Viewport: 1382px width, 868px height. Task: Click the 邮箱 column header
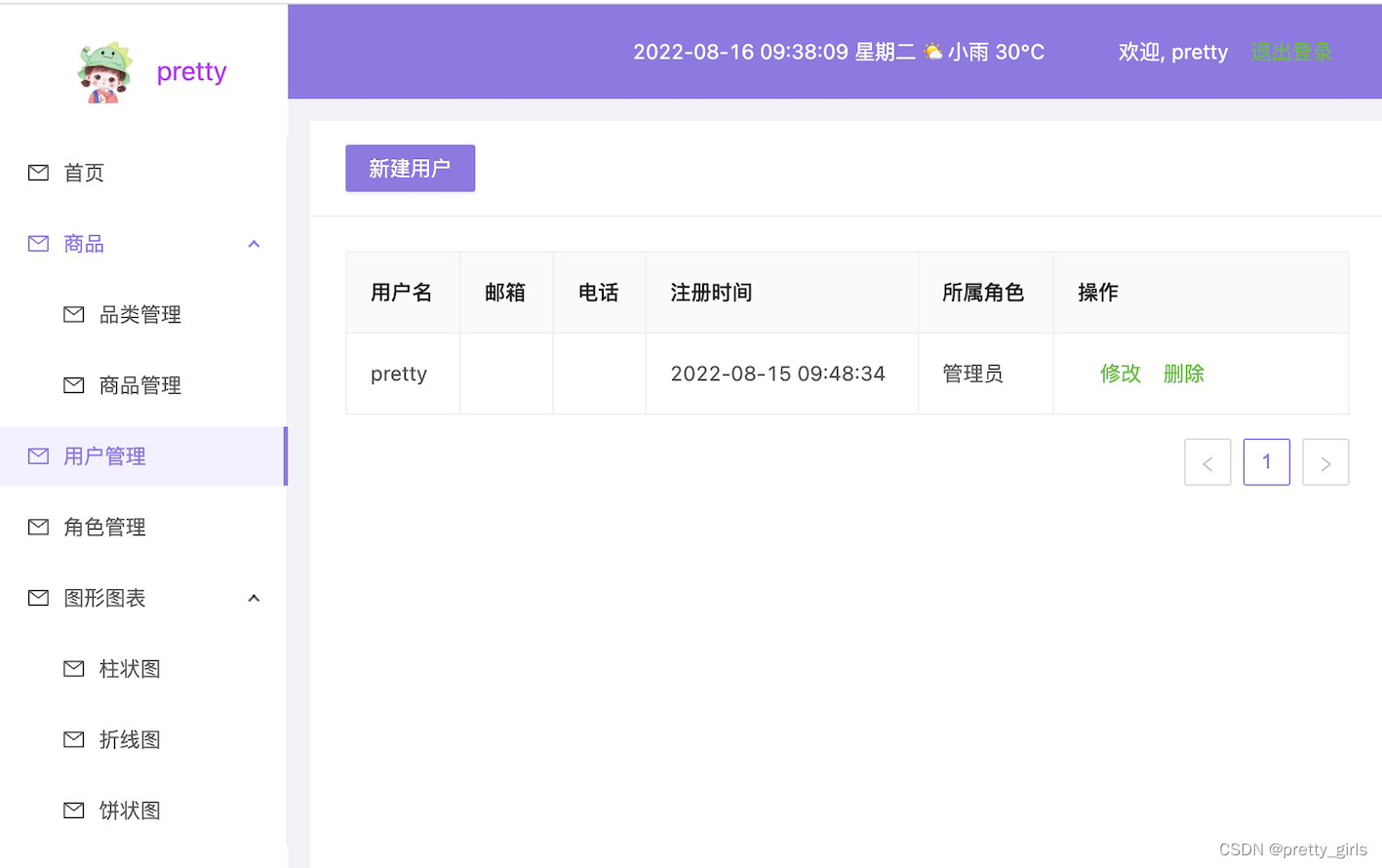[505, 293]
